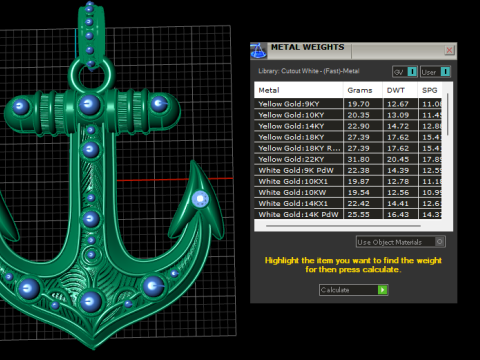480x360 pixels.
Task: Select the Yellow Gold:14KY row
Action: pyautogui.click(x=348, y=126)
